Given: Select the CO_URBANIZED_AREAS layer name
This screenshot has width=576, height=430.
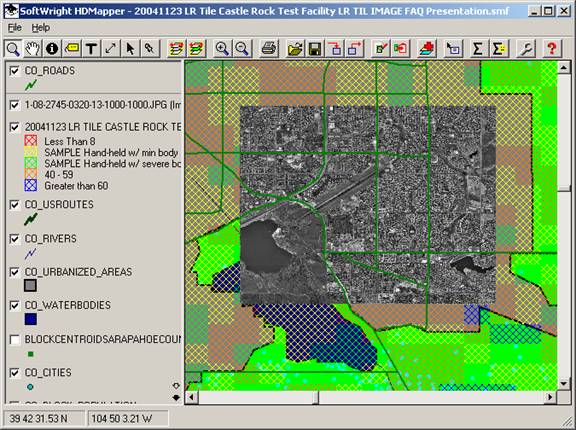Looking at the screenshot, I should [78, 272].
